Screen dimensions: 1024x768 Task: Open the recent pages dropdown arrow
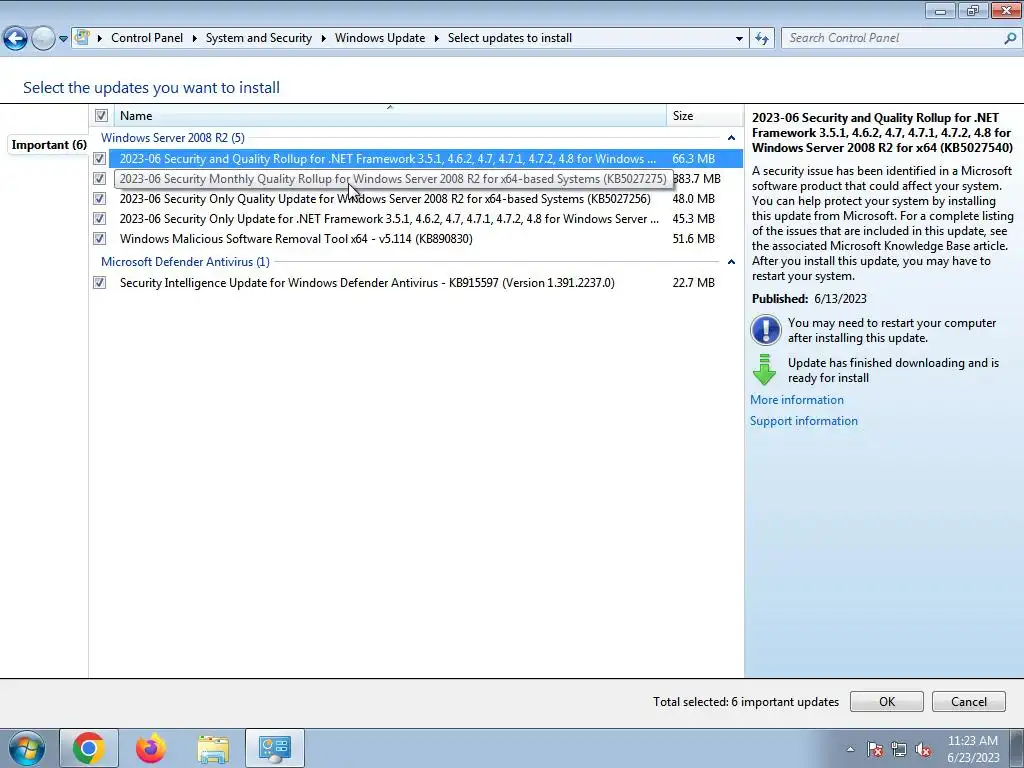[x=63, y=39]
